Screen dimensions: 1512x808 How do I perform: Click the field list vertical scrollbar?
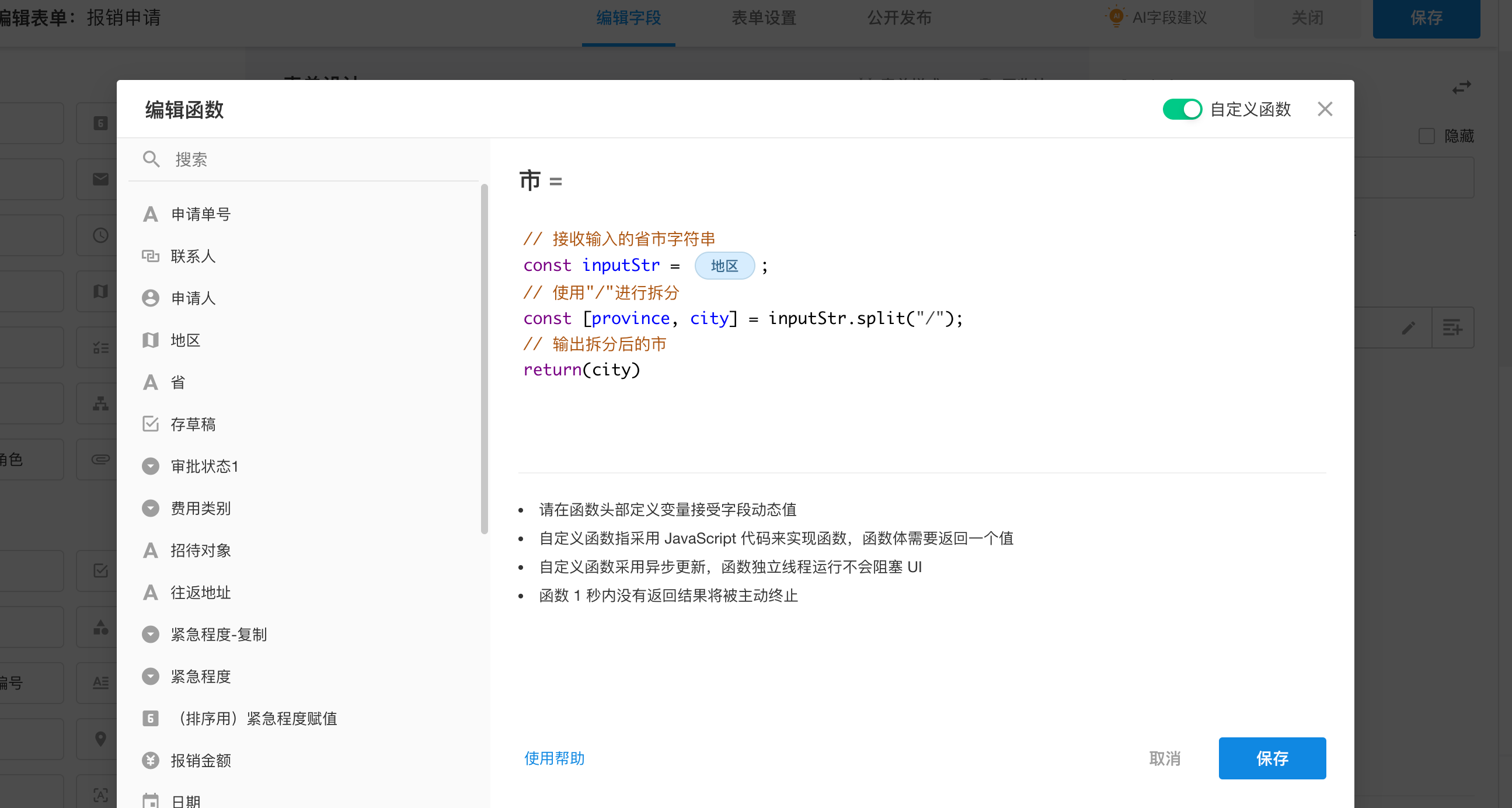484,358
